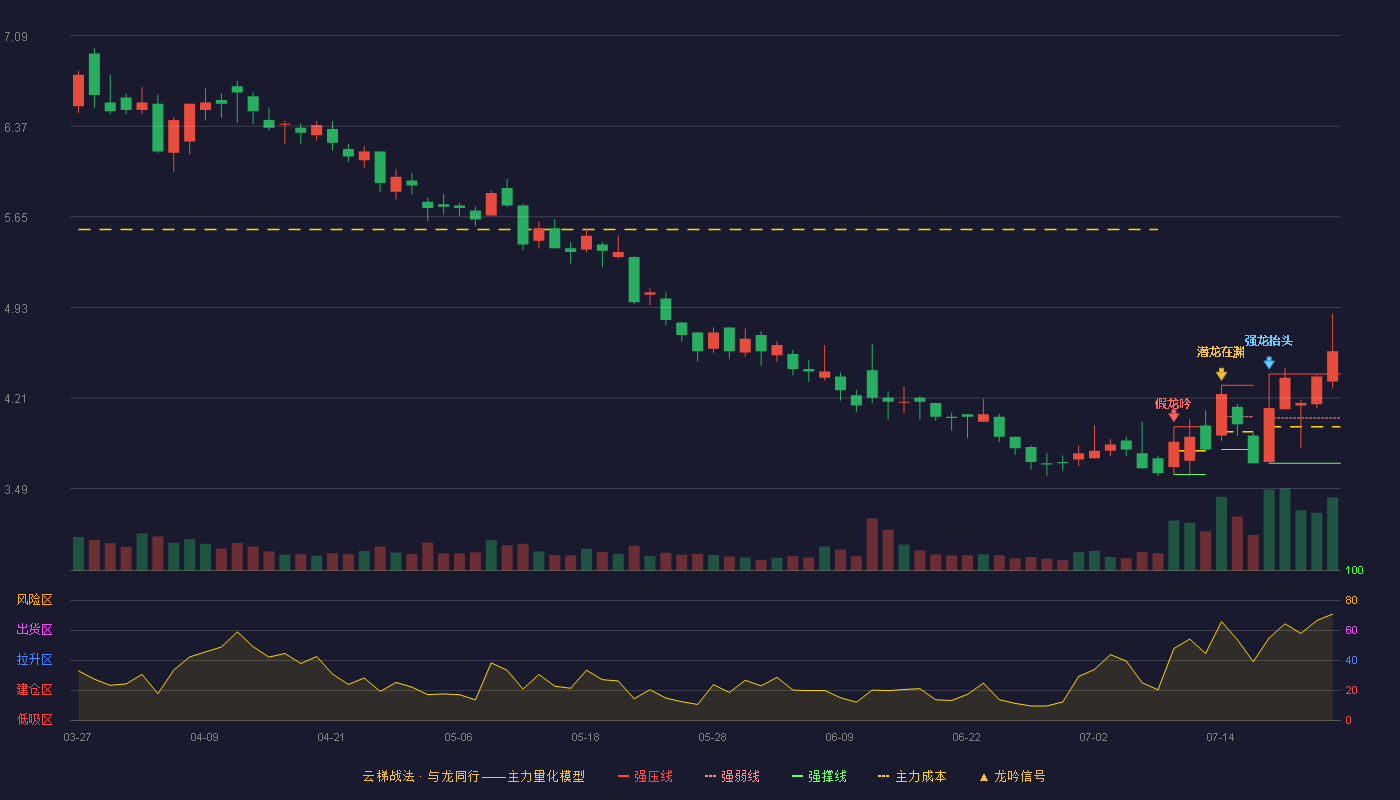Click the blue arrow marker below 强龙抬头
The height and width of the screenshot is (800, 1400).
tap(1269, 363)
